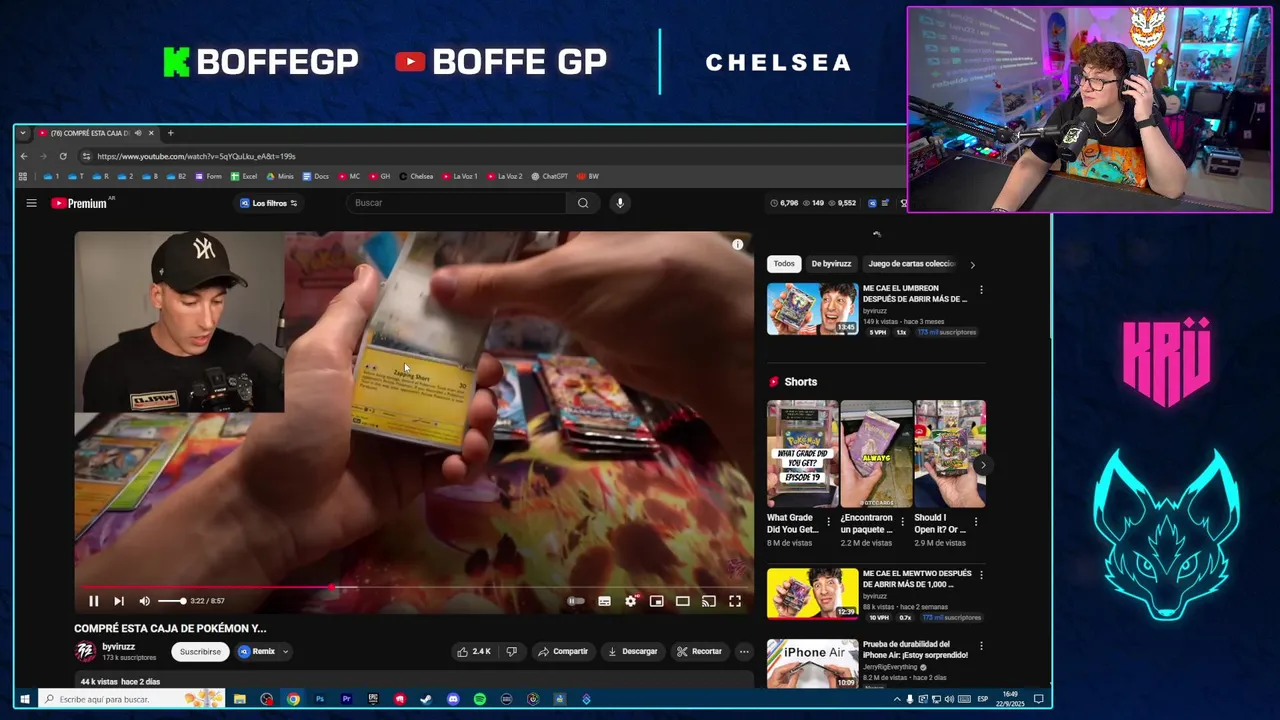This screenshot has width=1280, height=720.
Task: Open the byviruzz channel avatar
Action: pos(86,651)
